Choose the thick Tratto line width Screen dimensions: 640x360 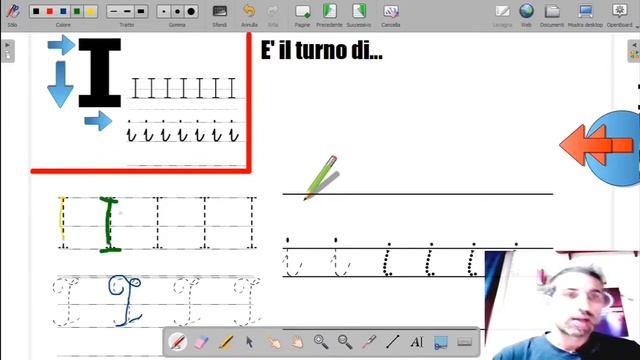(x=141, y=11)
